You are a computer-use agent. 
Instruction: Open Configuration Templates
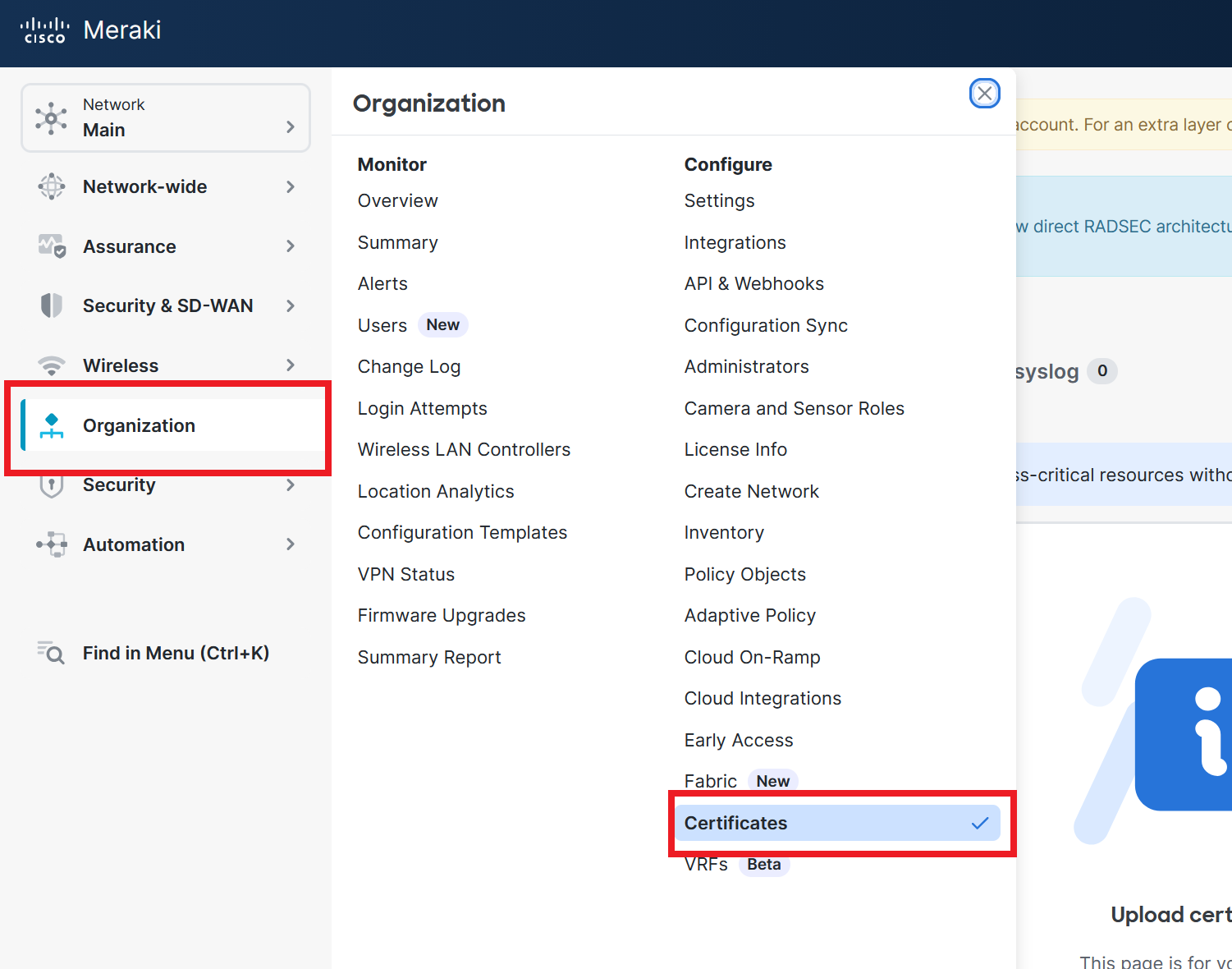462,532
